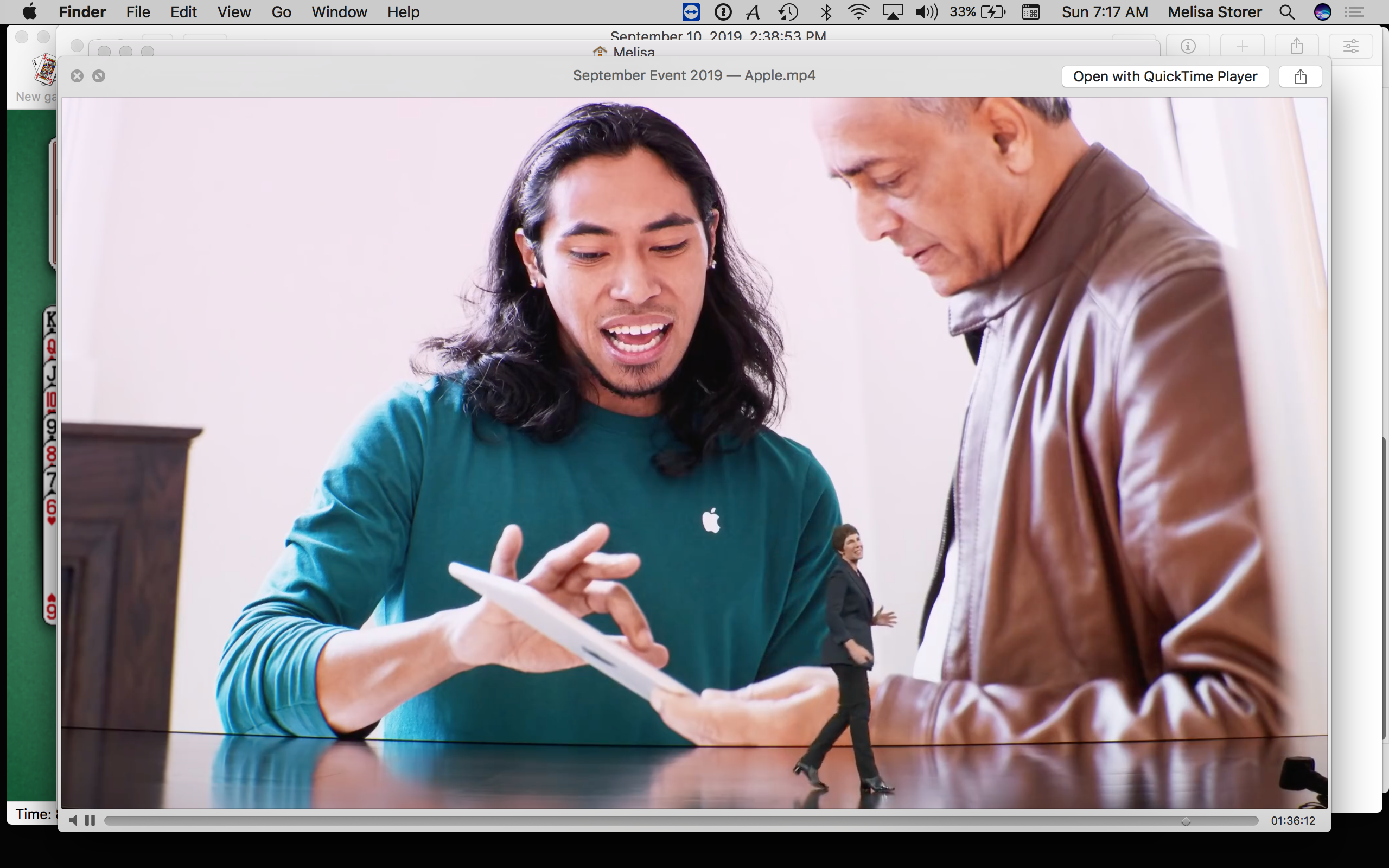Click the Quick Look share icon
The image size is (1389, 868).
(1300, 76)
